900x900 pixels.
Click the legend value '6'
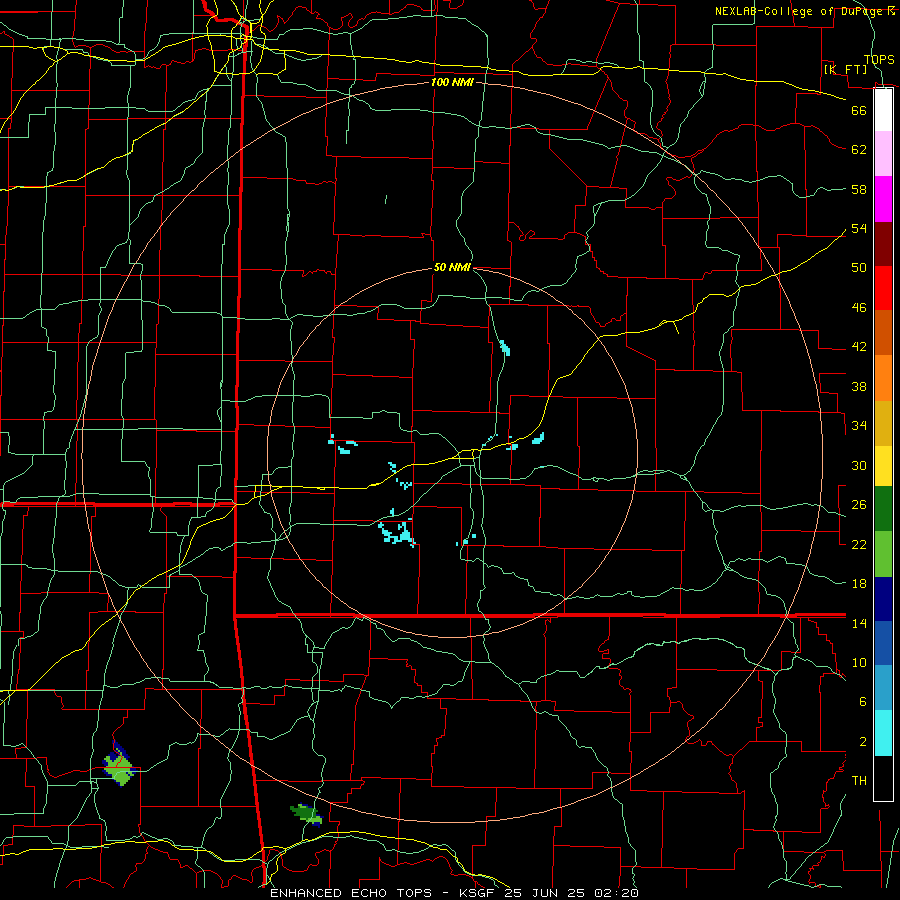click(863, 702)
